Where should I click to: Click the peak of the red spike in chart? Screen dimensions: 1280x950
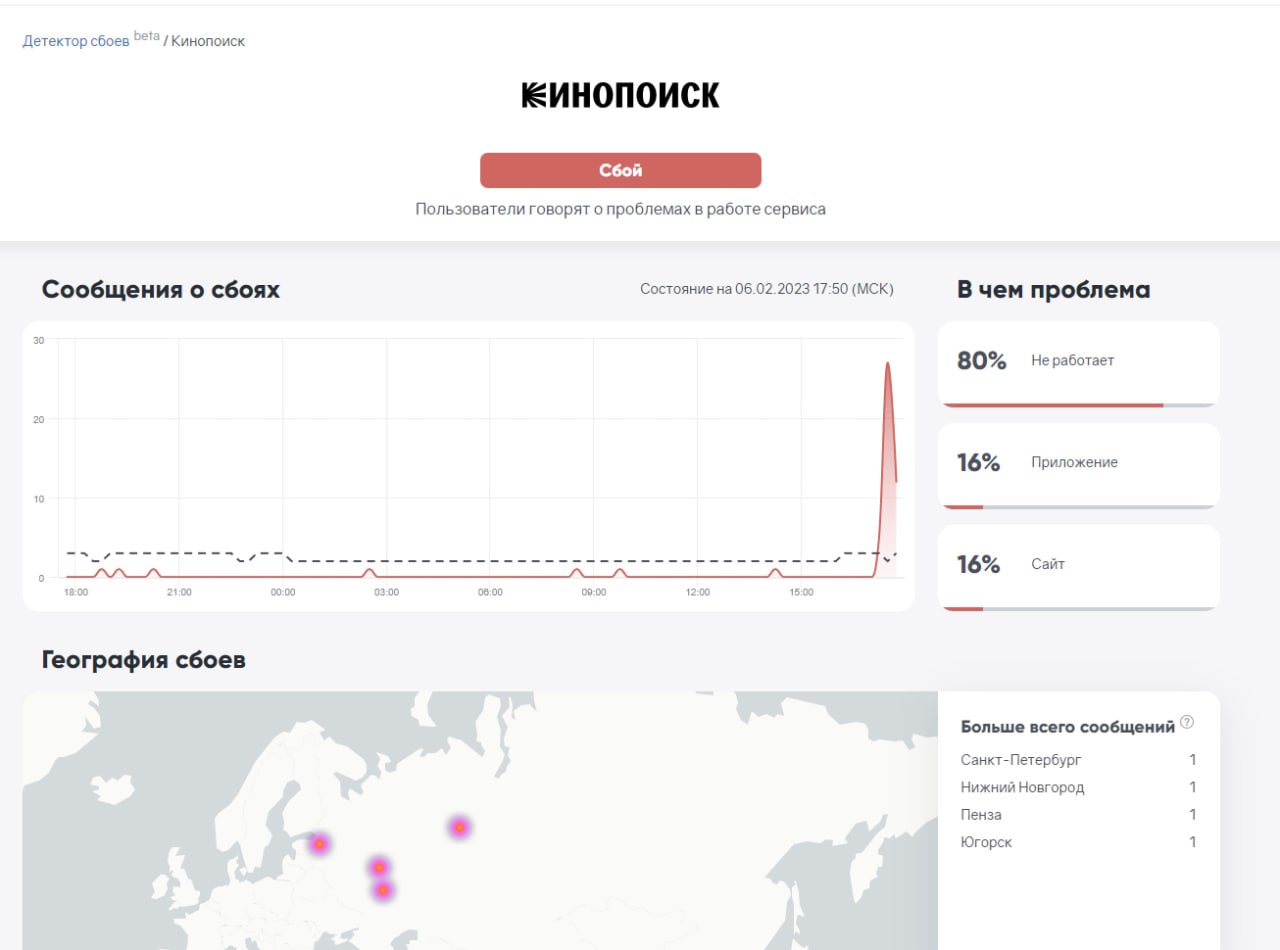point(887,364)
